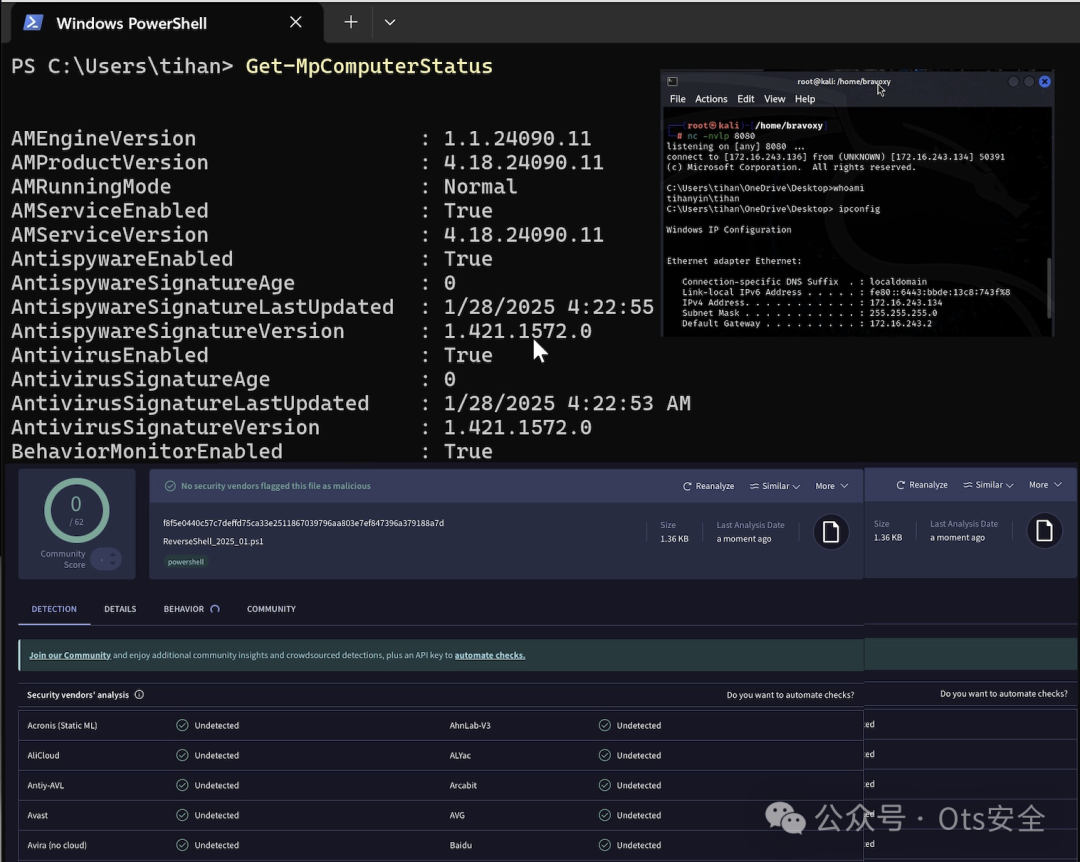Image resolution: width=1080 pixels, height=862 pixels.
Task: Click the Acronis (Static ML) vendor name
Action: pyautogui.click(x=62, y=726)
